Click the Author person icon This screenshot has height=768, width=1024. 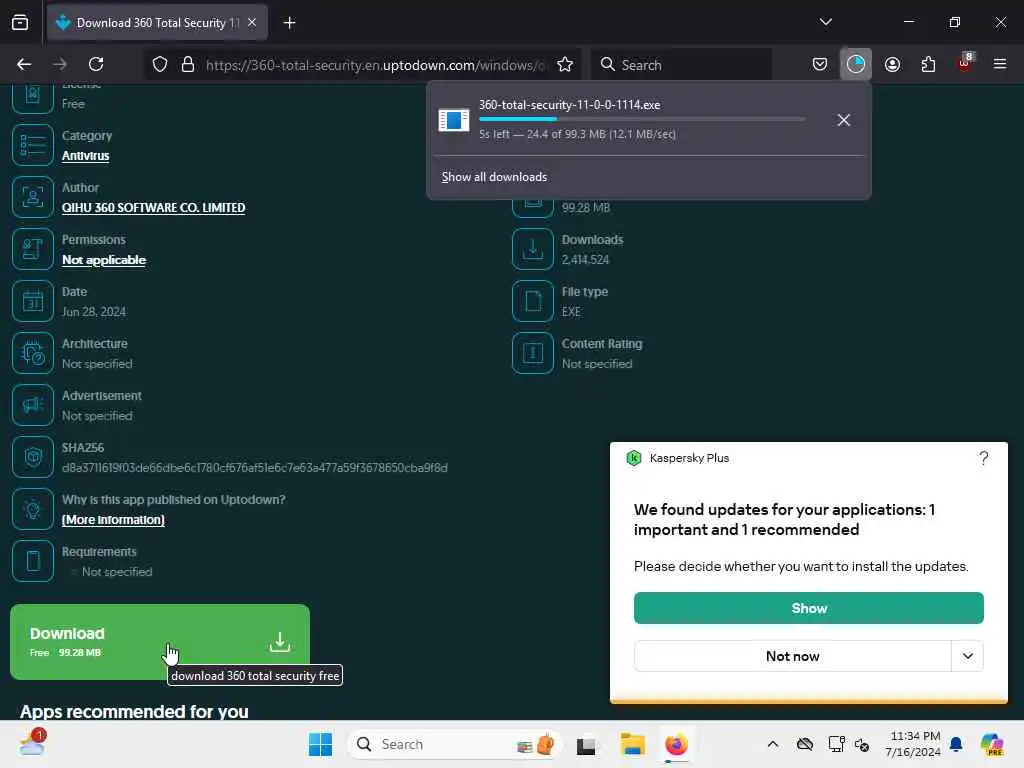pos(33,197)
